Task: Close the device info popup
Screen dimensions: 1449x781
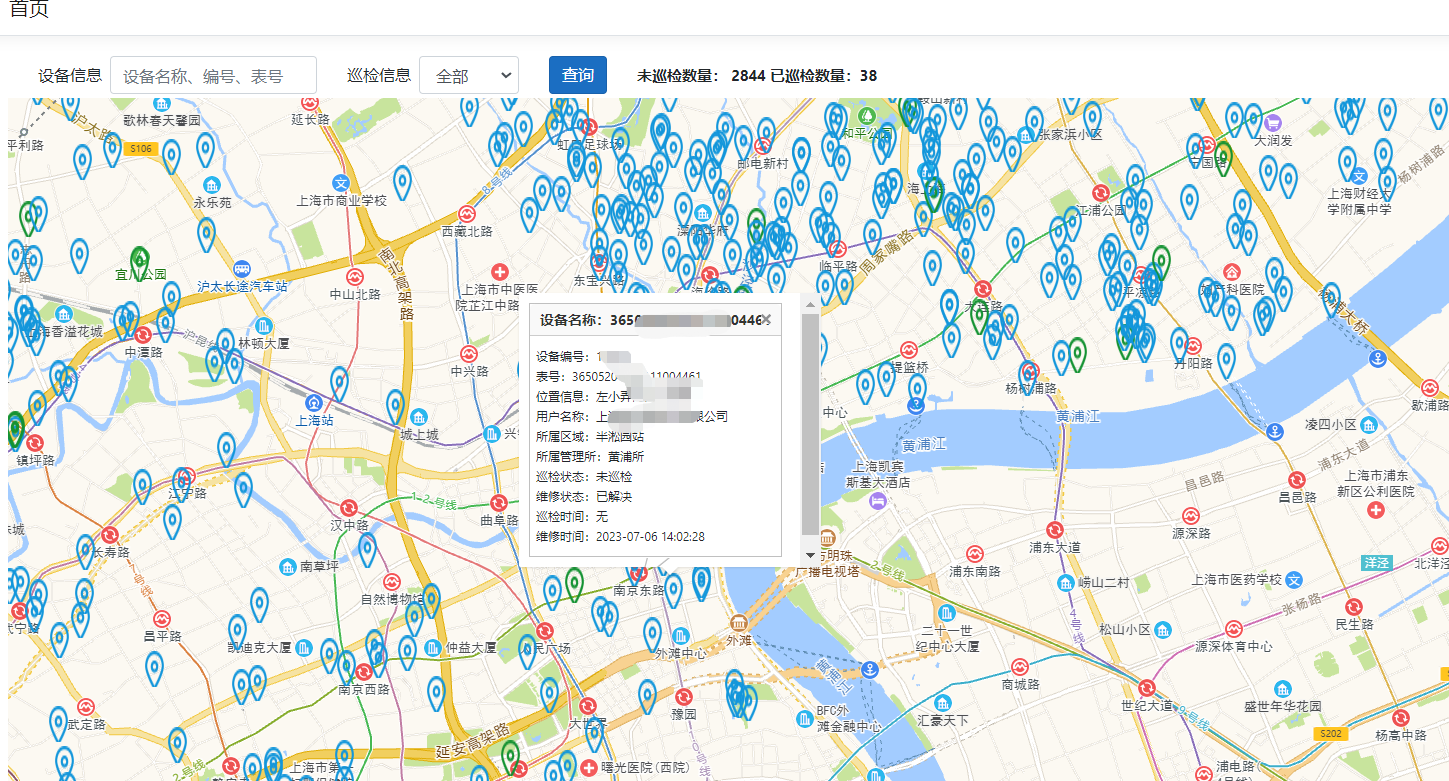Action: (x=766, y=319)
